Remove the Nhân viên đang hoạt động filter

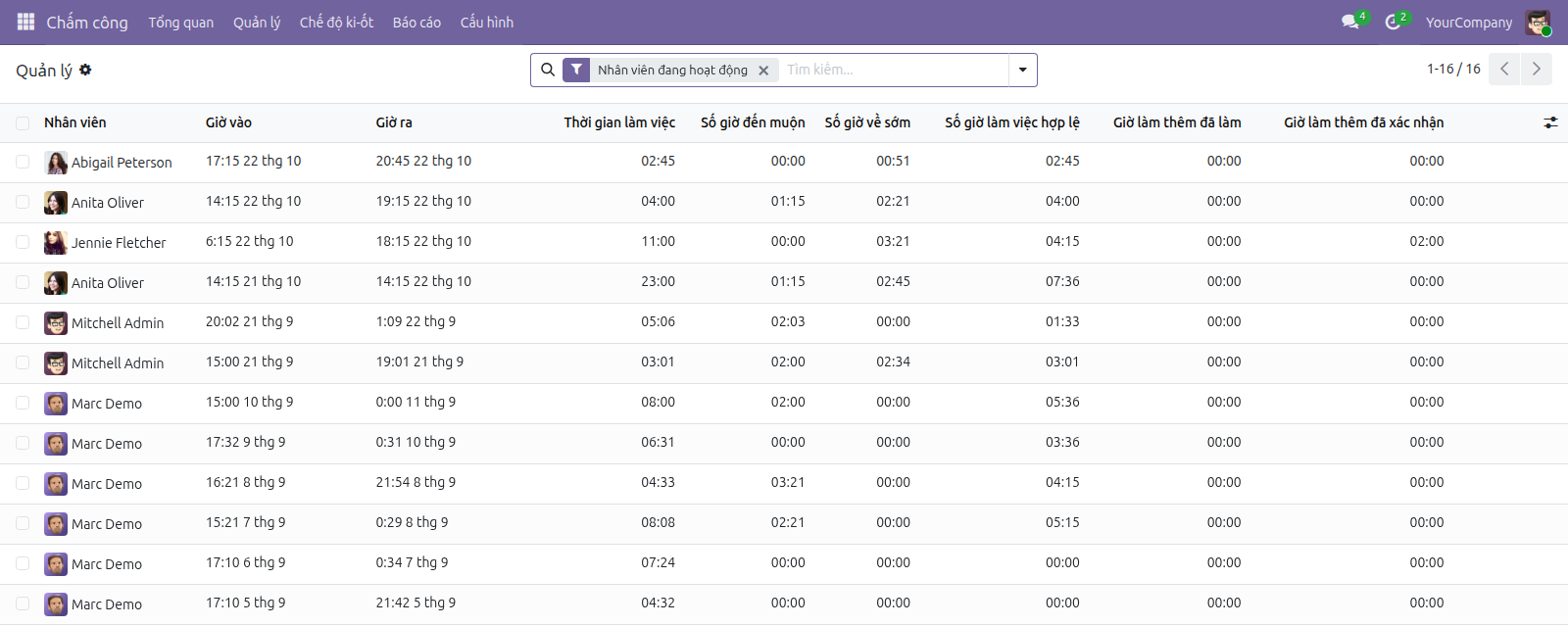tap(763, 71)
